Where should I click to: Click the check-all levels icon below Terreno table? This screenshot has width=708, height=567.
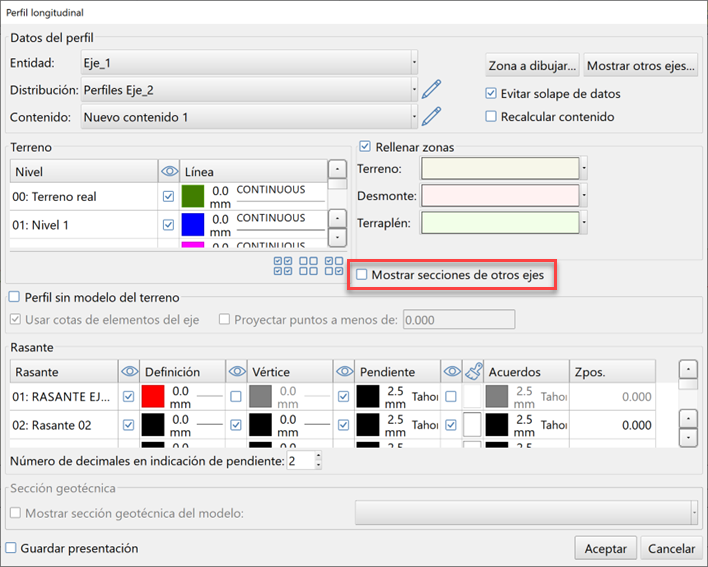coord(283,265)
